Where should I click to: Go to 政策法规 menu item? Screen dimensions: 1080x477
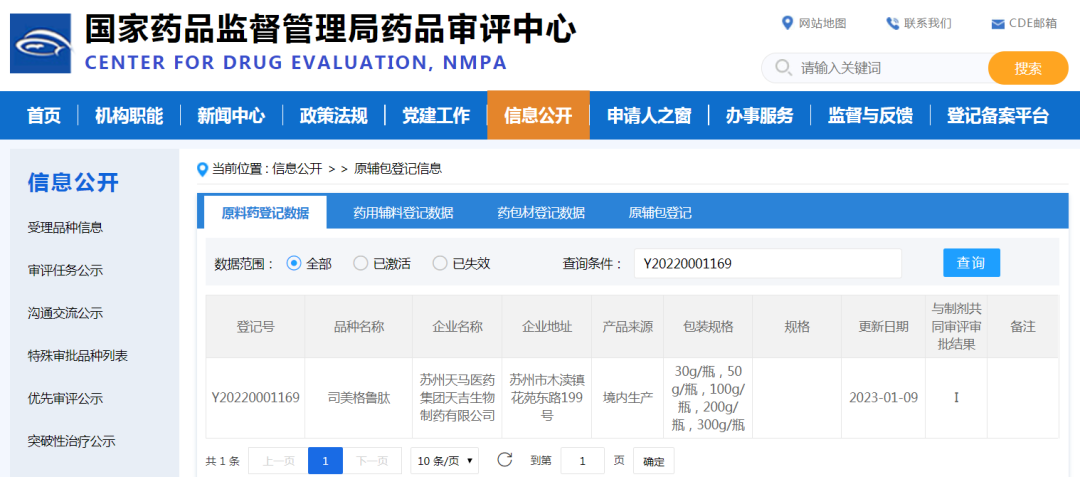coord(333,115)
